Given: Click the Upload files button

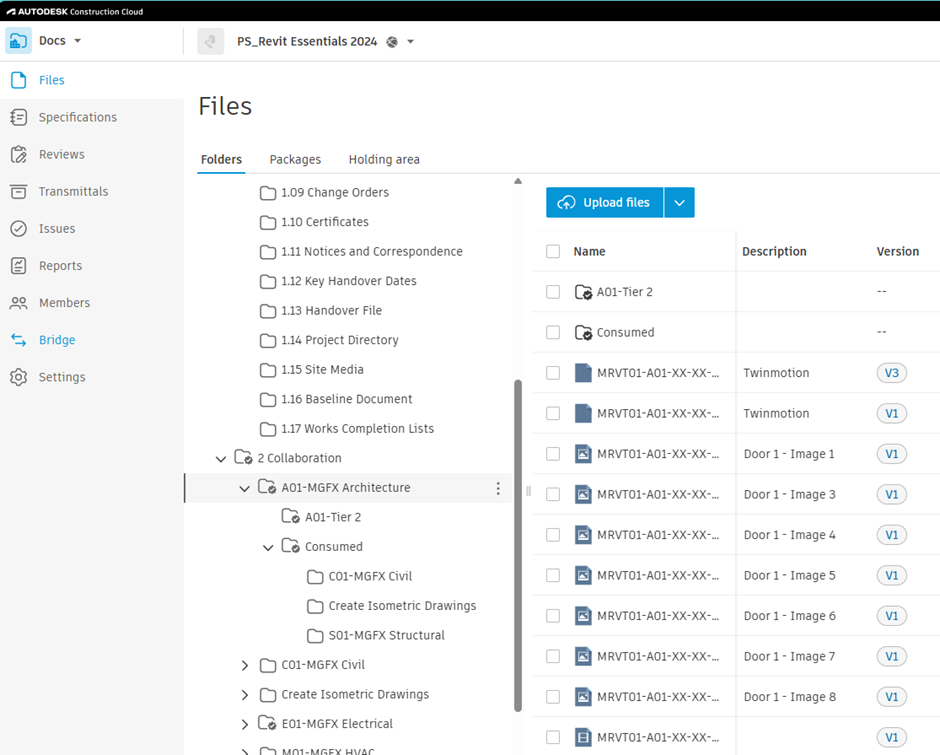Looking at the screenshot, I should coord(604,203).
